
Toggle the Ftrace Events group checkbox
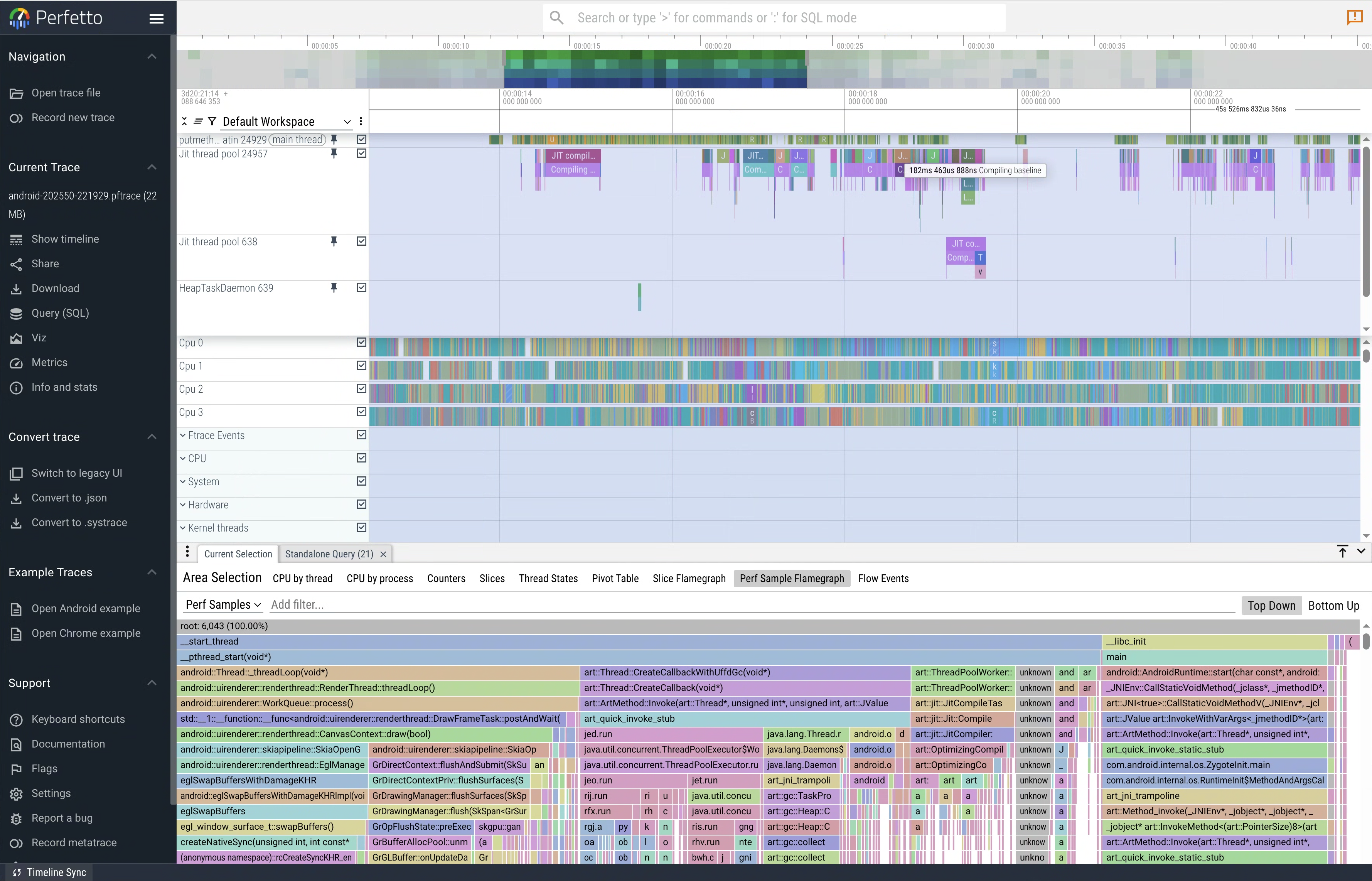click(361, 435)
